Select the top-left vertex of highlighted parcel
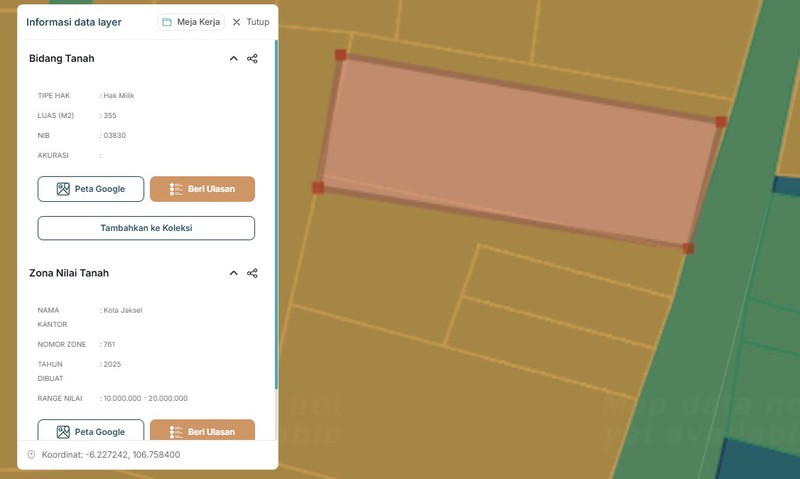The width and height of the screenshot is (800, 479). point(340,55)
